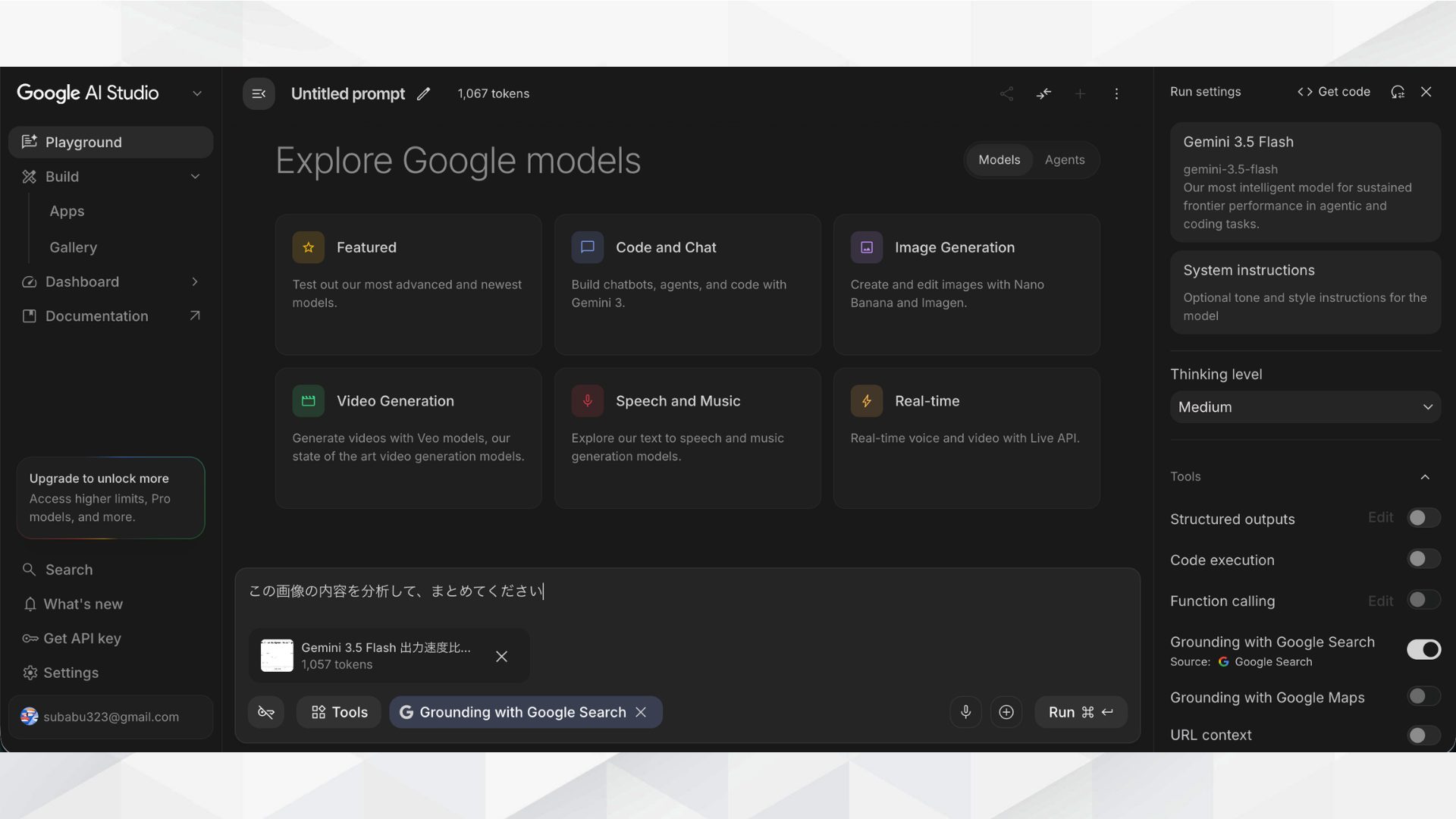Toggle Structured outputs switch
The image size is (1456, 819).
(x=1423, y=518)
